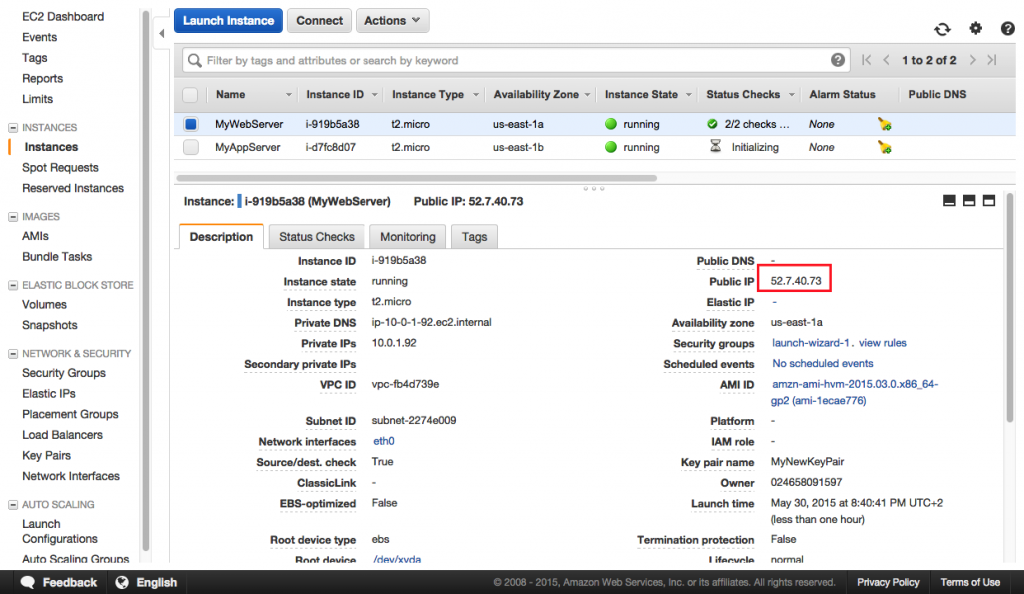1024x594 pixels.
Task: Go to previous page of results
Action: [886, 60]
